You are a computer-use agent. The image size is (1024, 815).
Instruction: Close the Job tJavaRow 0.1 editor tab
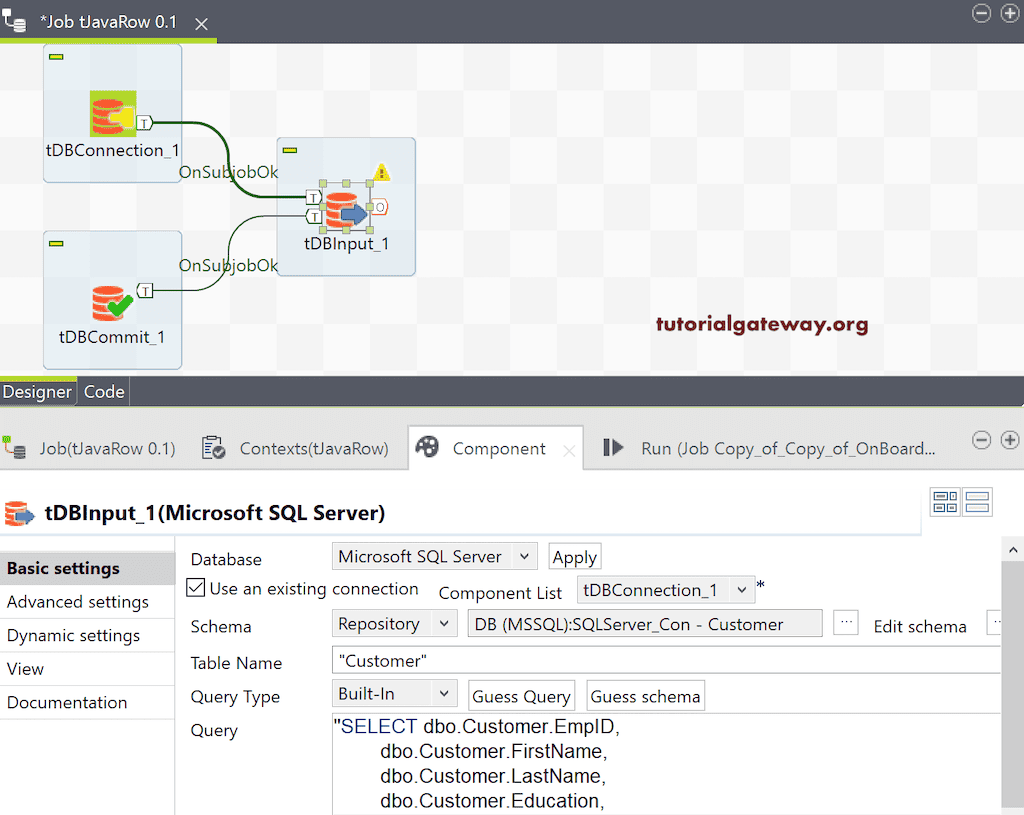[202, 24]
